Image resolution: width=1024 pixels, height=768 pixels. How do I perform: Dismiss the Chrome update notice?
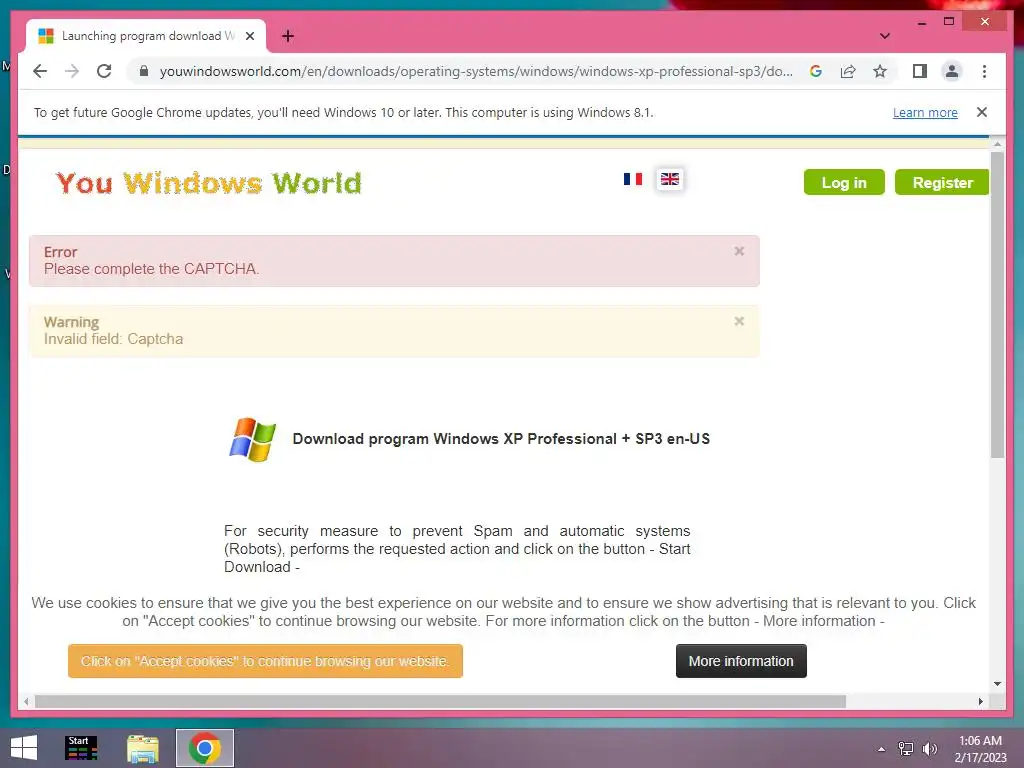[982, 112]
